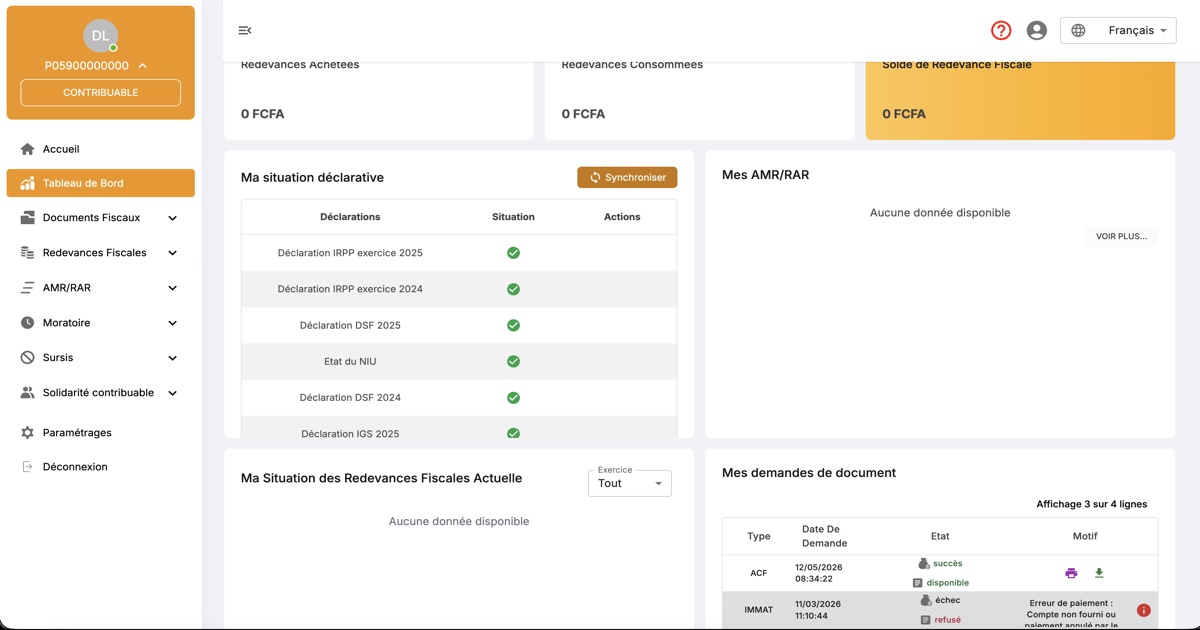Expand the Redevances Fiscales submenu chevron
The height and width of the screenshot is (630, 1200).
(172, 253)
